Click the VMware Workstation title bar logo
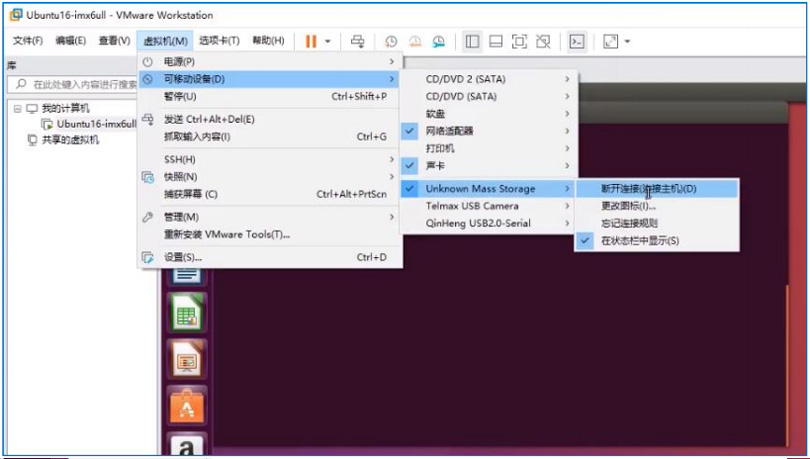Screen dimensions: 810x459 point(15,15)
